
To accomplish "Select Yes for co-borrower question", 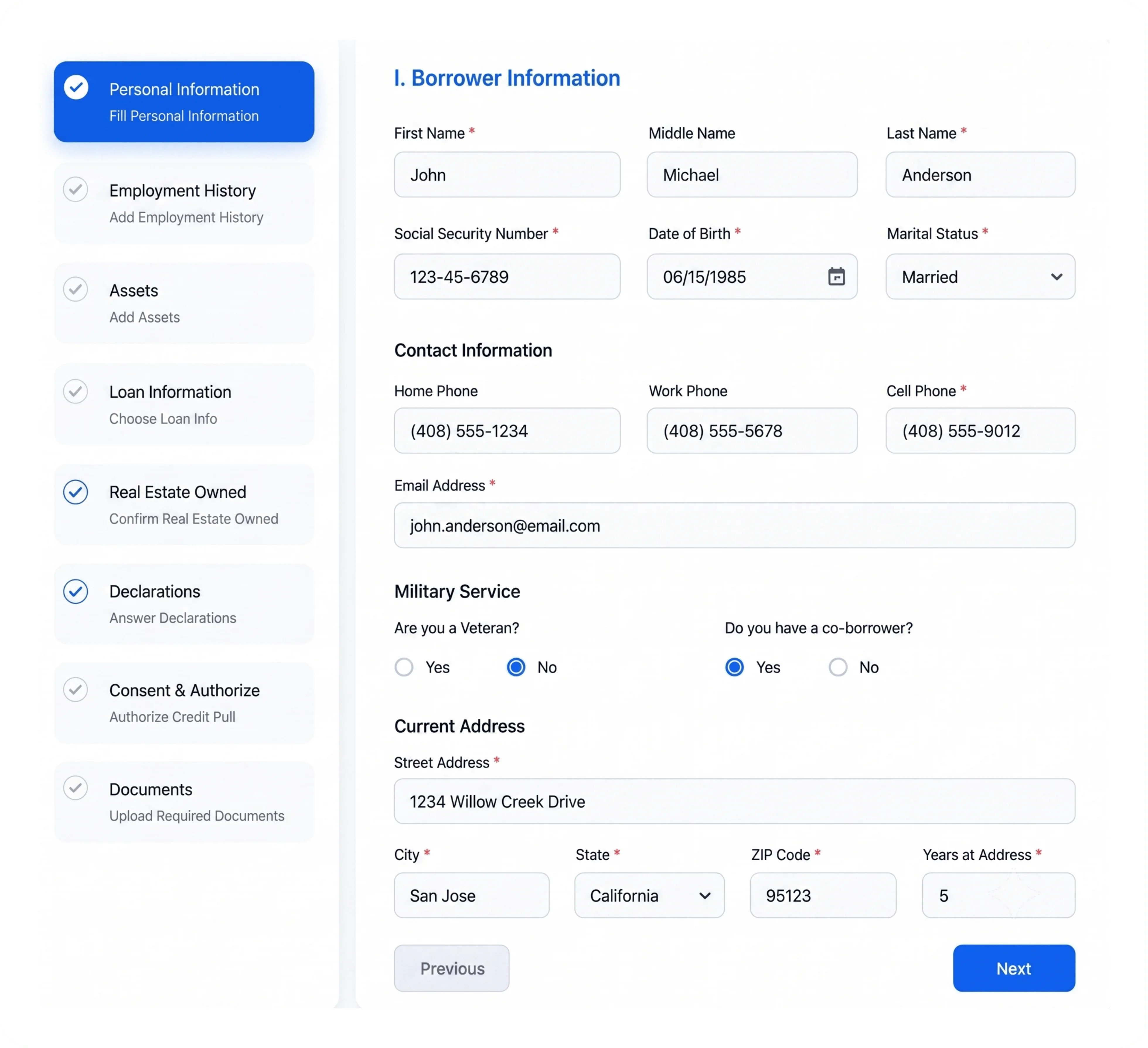I will (735, 667).
